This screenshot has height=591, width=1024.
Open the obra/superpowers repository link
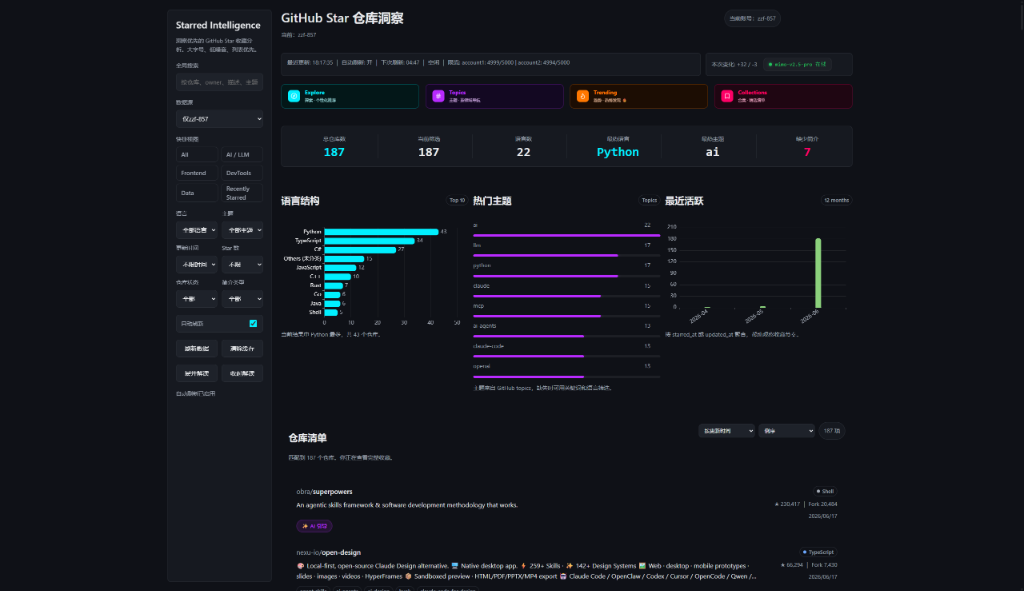click(x=324, y=491)
